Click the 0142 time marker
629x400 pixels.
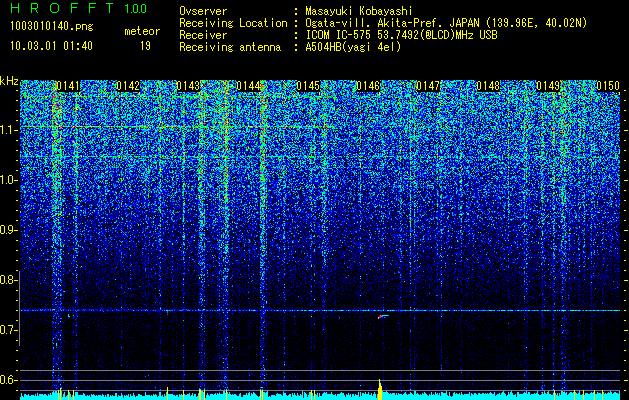pos(128,86)
